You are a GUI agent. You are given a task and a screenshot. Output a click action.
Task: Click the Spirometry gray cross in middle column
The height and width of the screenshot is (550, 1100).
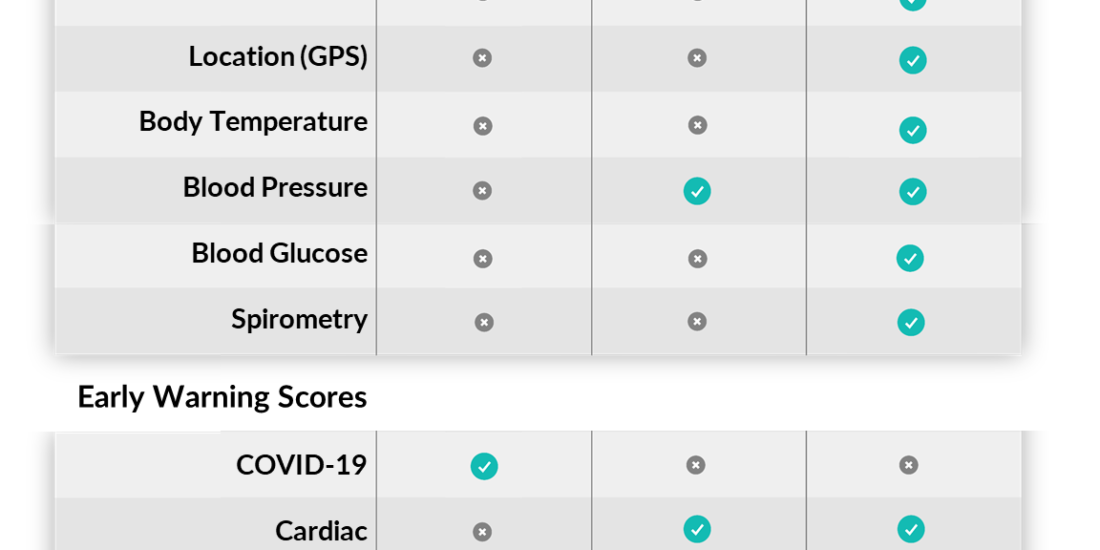[x=697, y=321]
